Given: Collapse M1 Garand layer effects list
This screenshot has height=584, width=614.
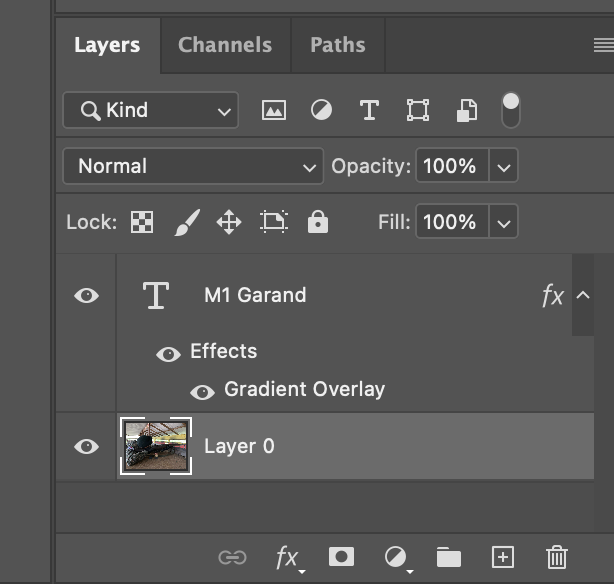Looking at the screenshot, I should tap(583, 295).
